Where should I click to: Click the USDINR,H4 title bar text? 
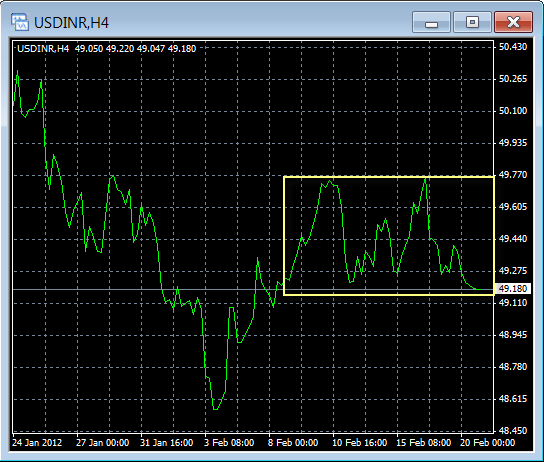[71, 23]
